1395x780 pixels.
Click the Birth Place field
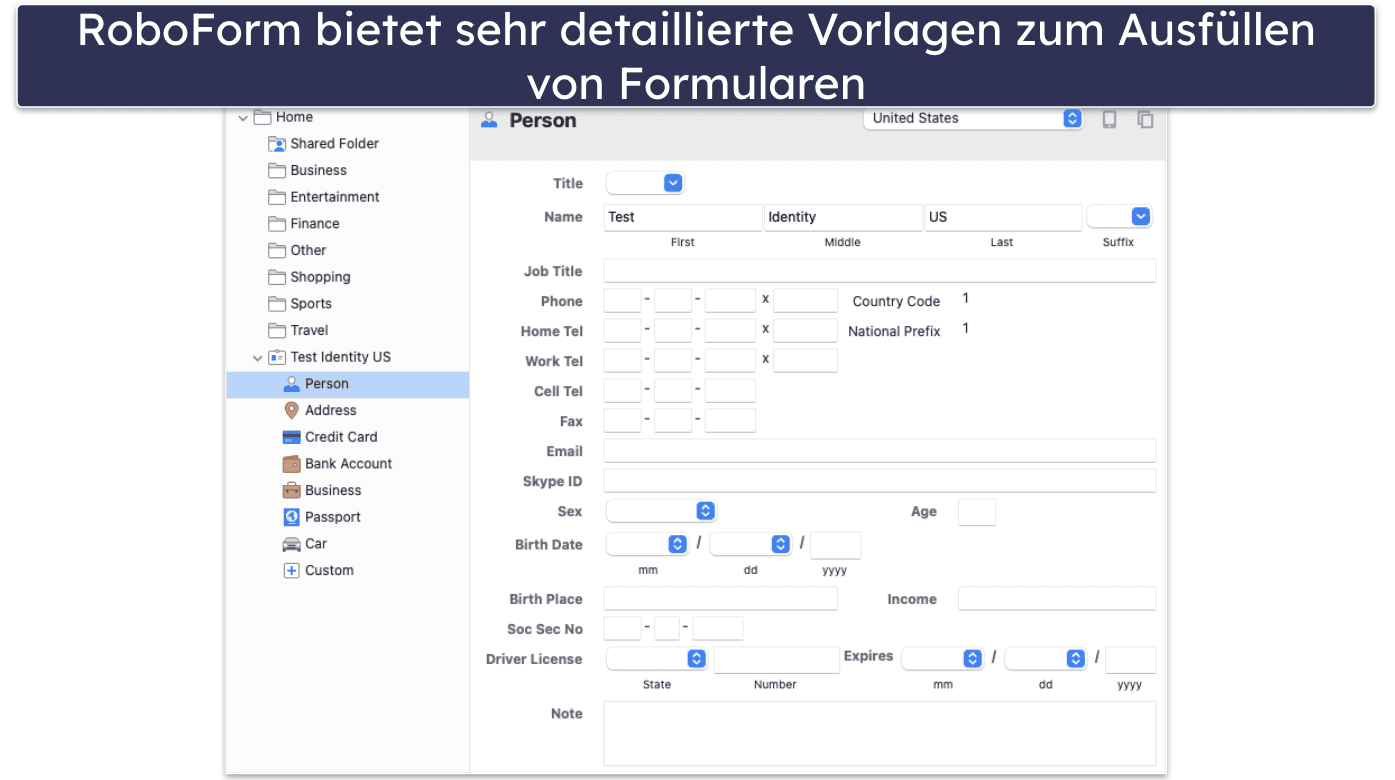tap(721, 599)
